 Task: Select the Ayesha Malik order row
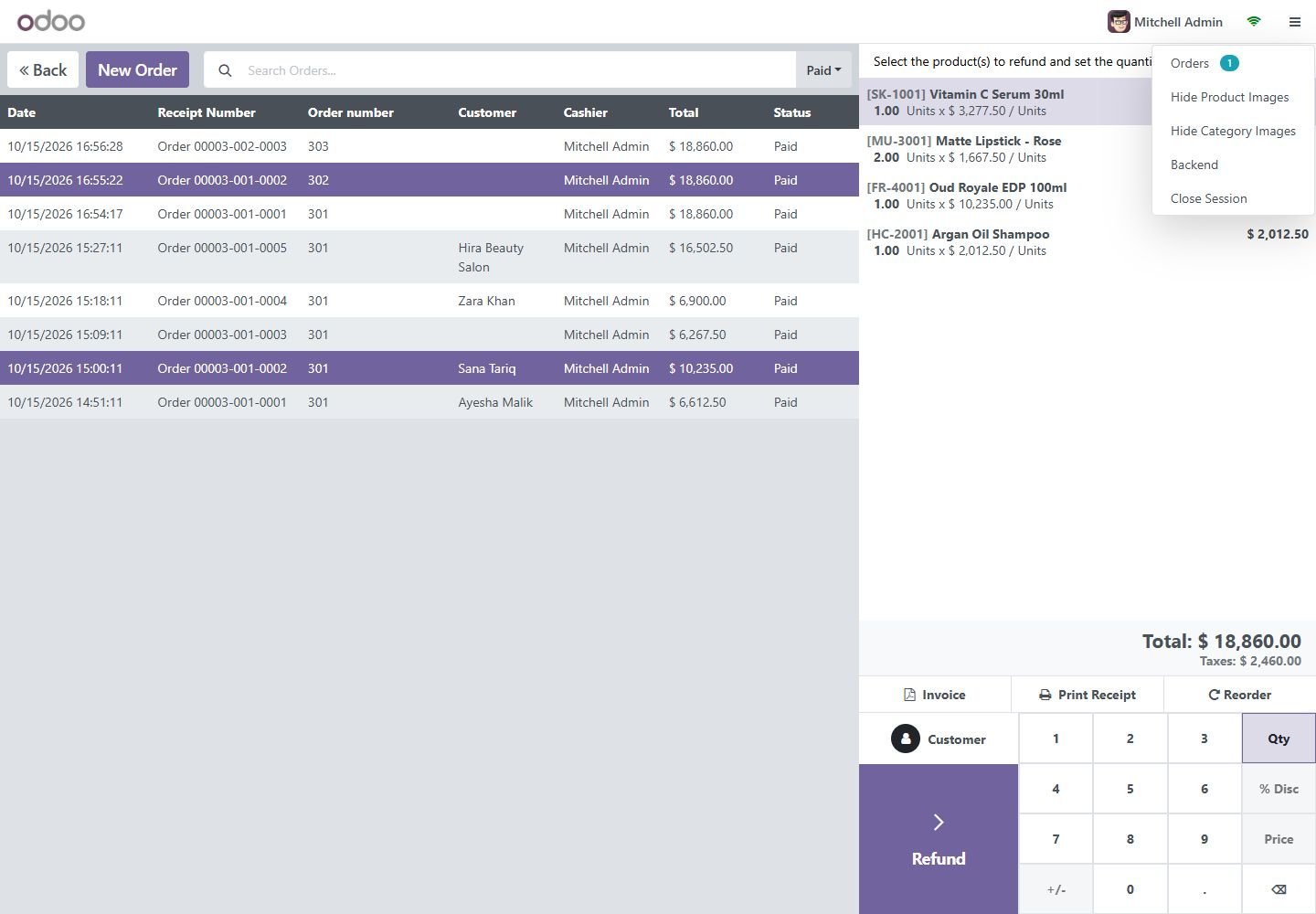[430, 402]
